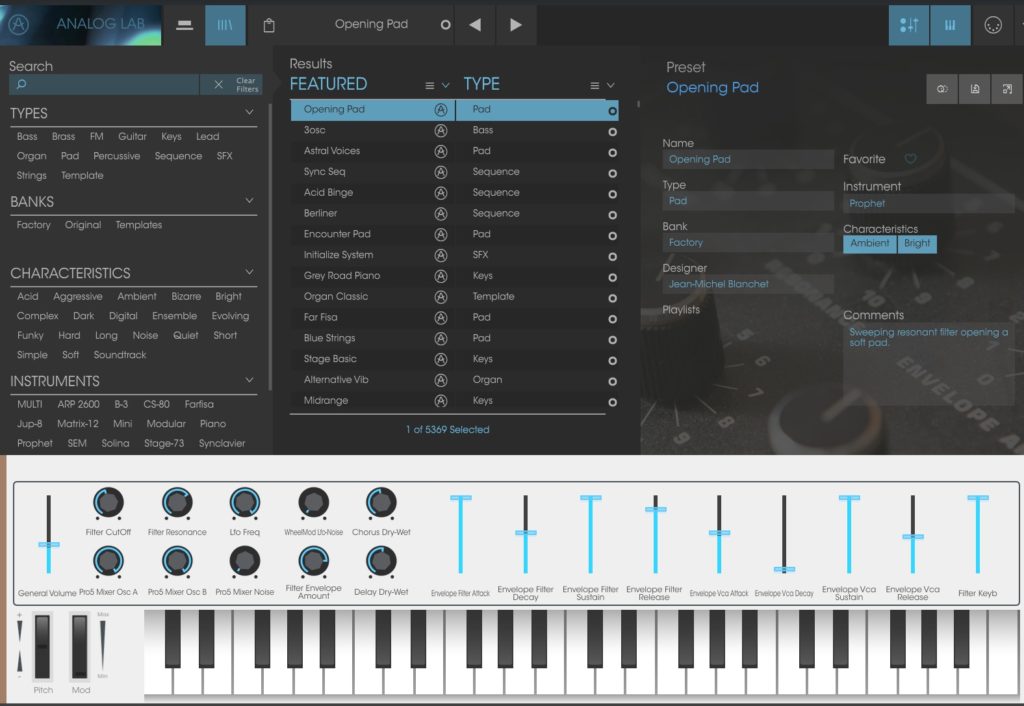Click Arturia badge on Blue Strings row
Viewport: 1024px width, 706px height.
(x=441, y=338)
